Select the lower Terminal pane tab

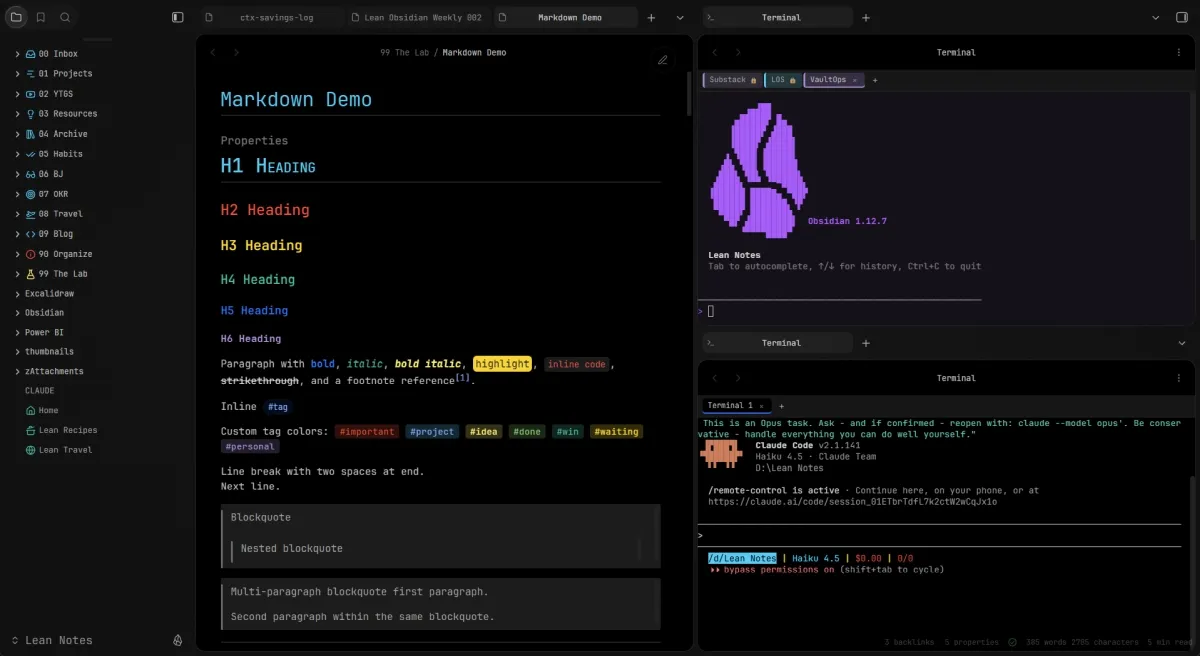click(x=777, y=343)
